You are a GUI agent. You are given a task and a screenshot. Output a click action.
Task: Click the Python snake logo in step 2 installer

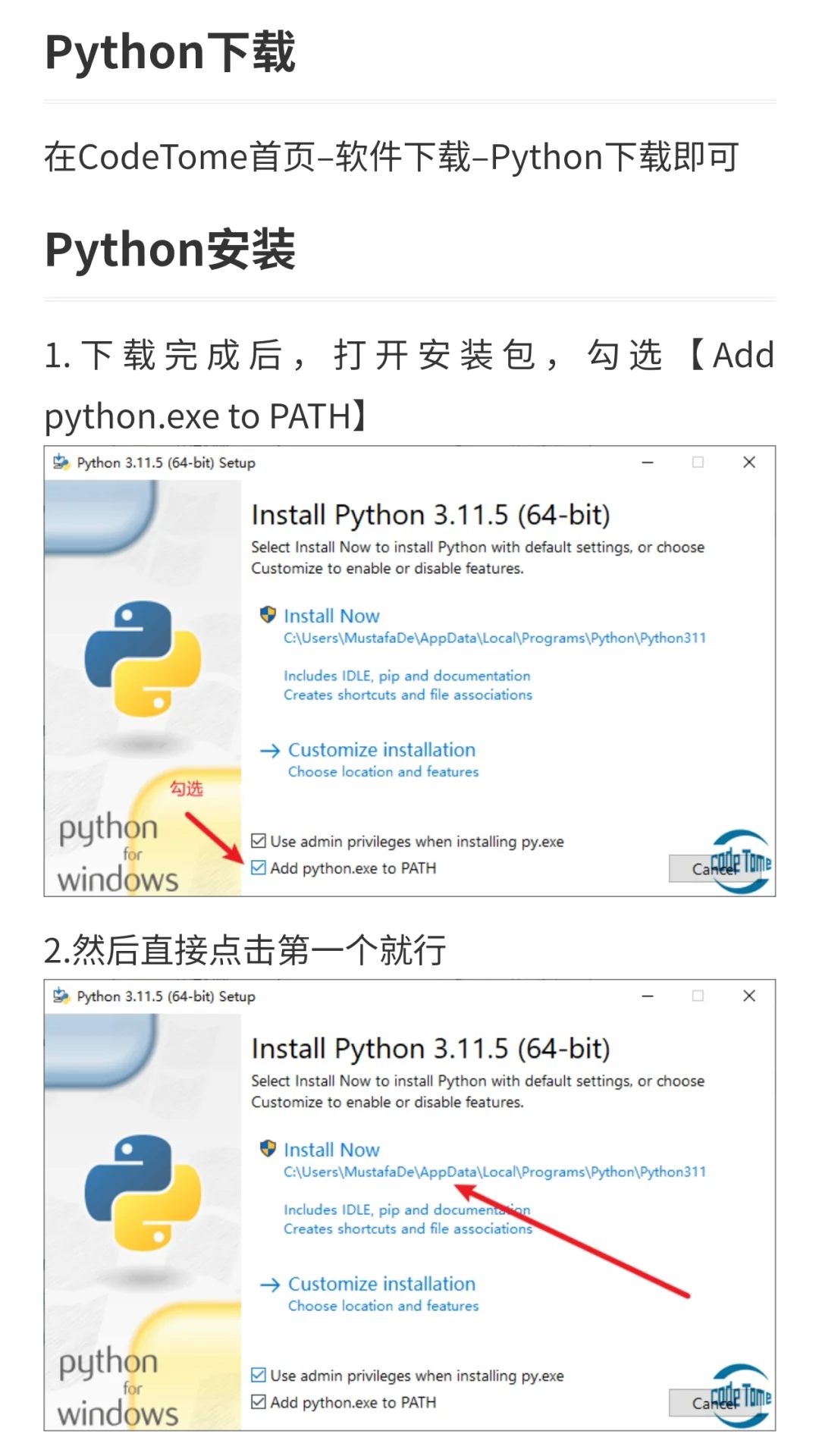(143, 1192)
